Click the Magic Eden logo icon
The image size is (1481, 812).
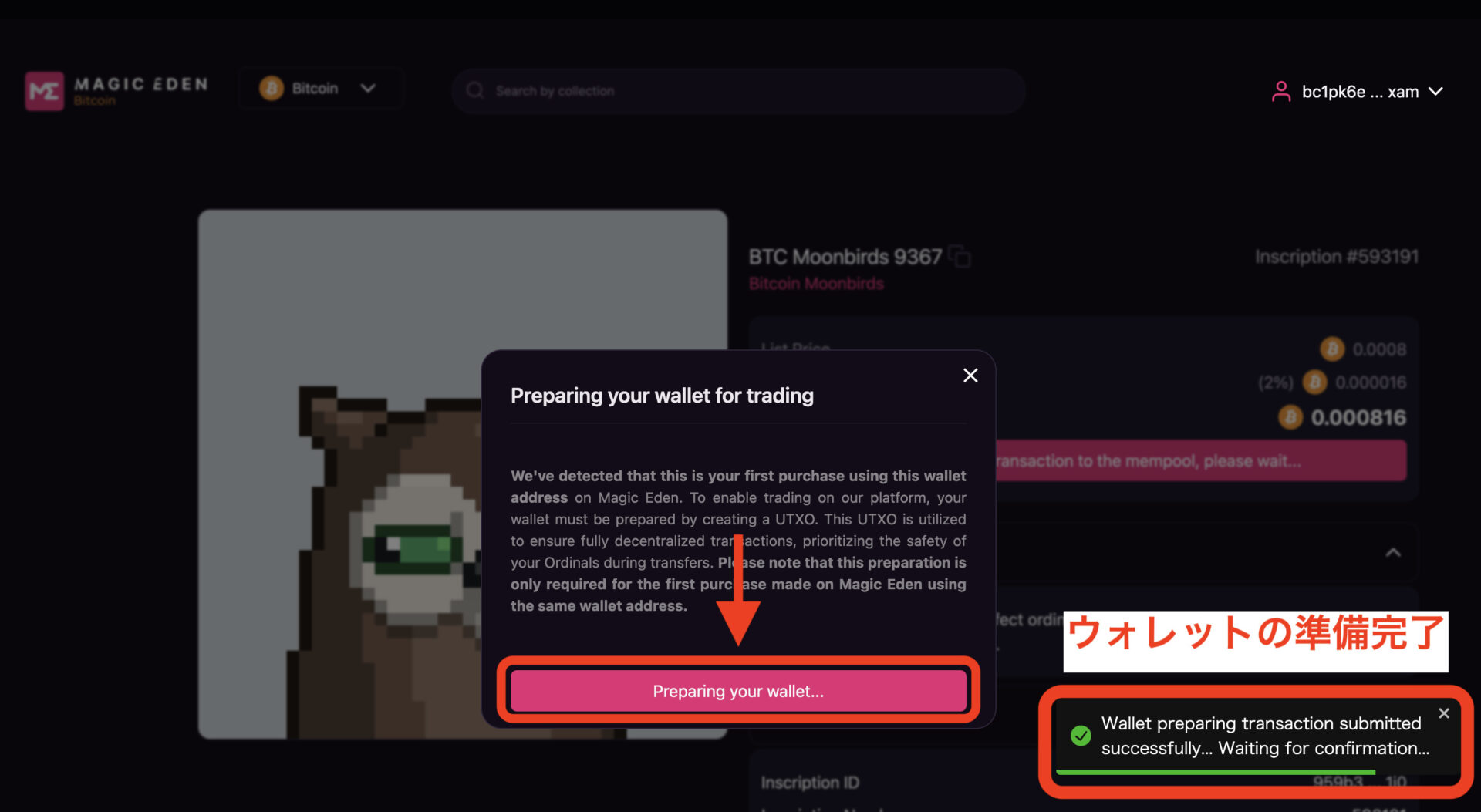(x=44, y=91)
